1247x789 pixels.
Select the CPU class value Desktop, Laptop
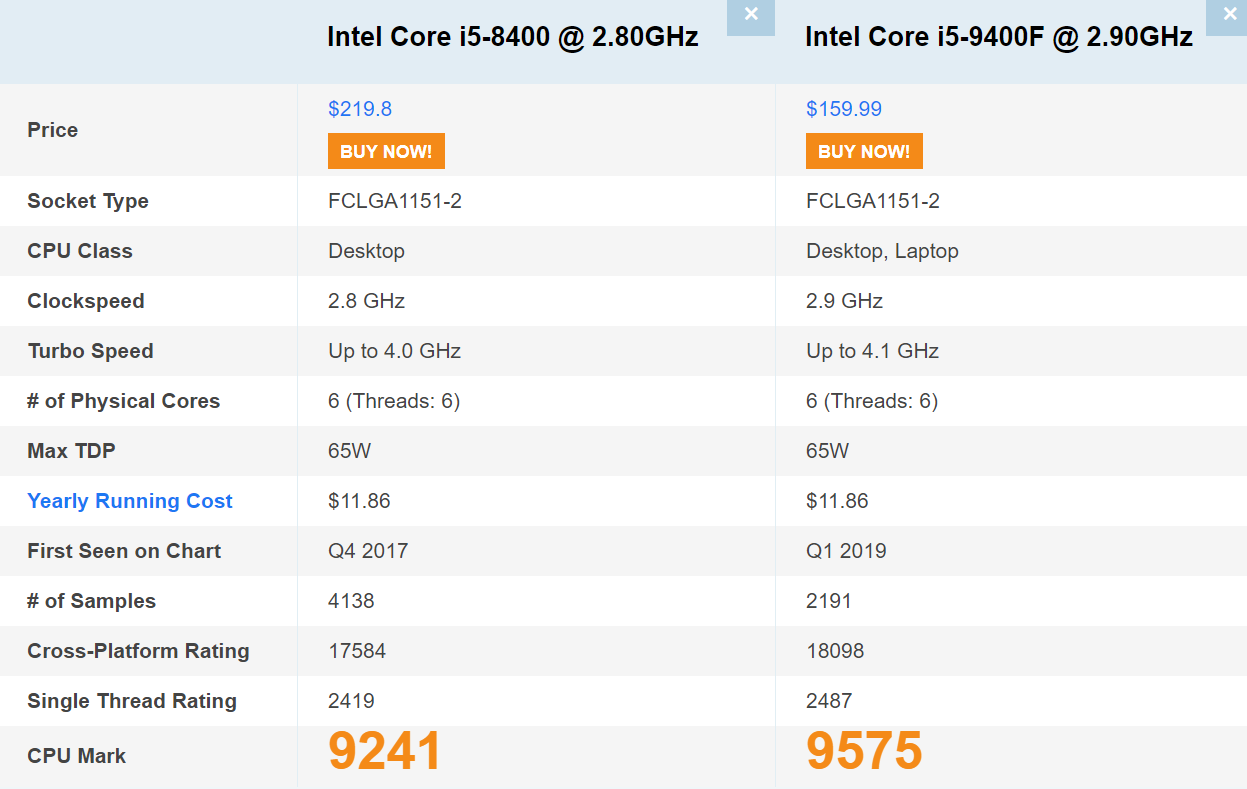coord(882,251)
